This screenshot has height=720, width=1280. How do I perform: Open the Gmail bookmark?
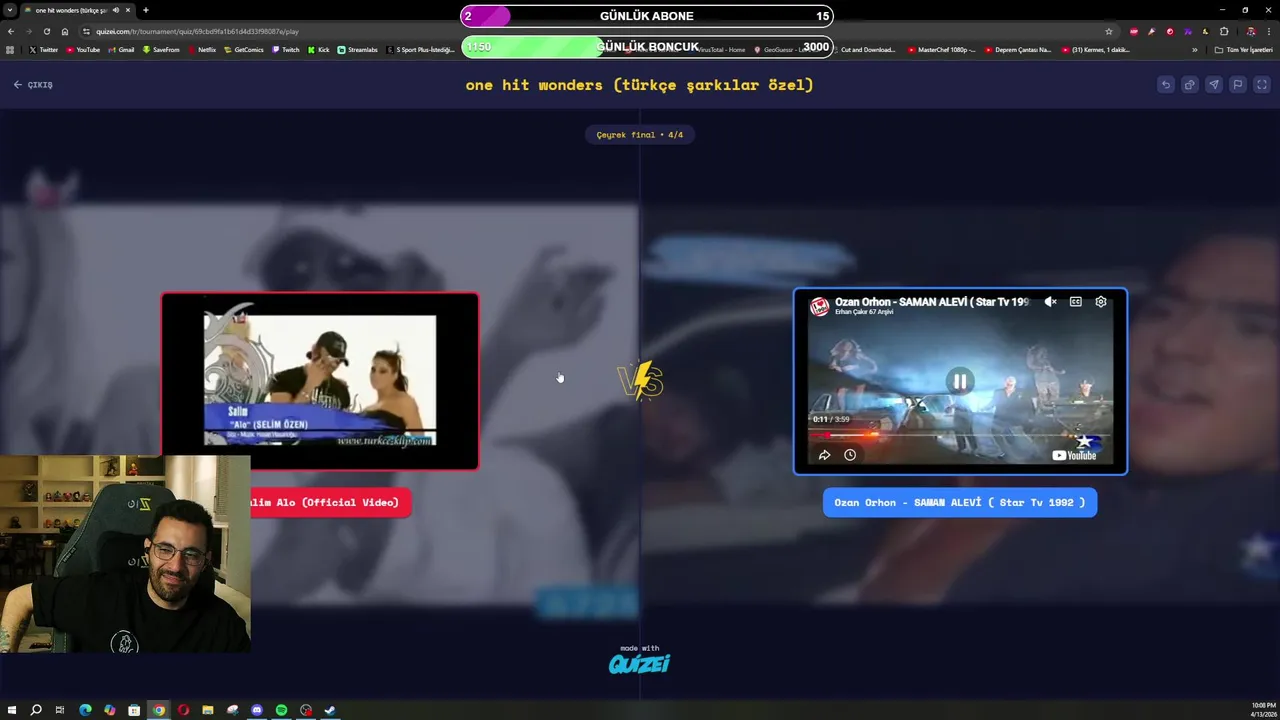click(x=121, y=50)
